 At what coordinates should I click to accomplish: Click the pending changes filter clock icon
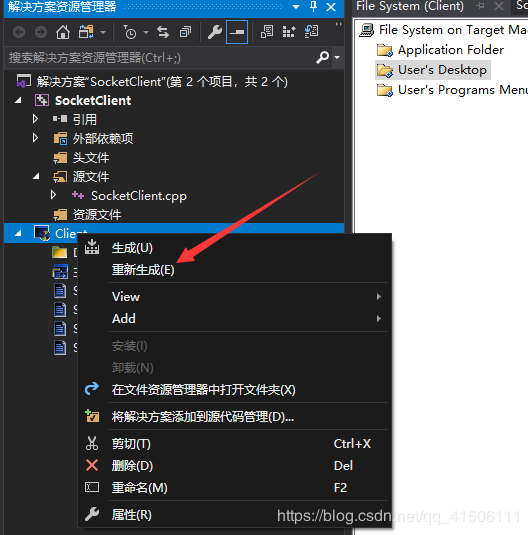tap(129, 32)
